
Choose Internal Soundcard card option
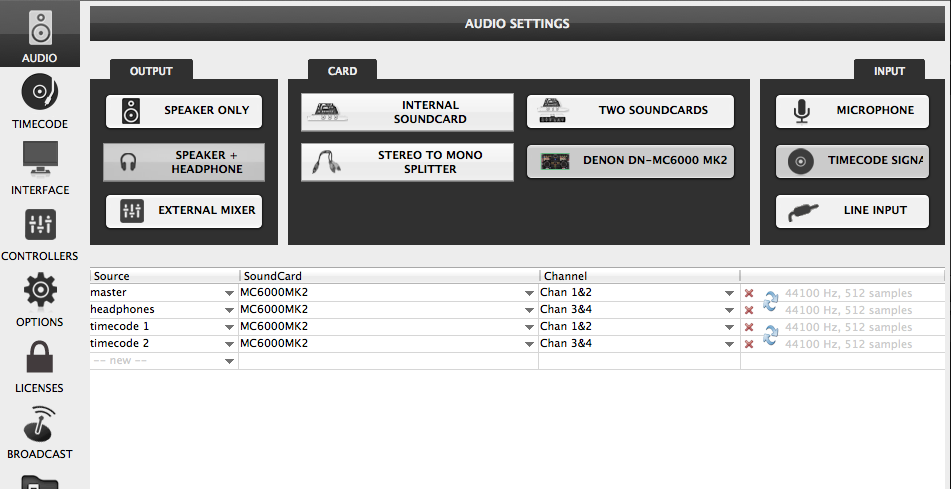click(407, 112)
